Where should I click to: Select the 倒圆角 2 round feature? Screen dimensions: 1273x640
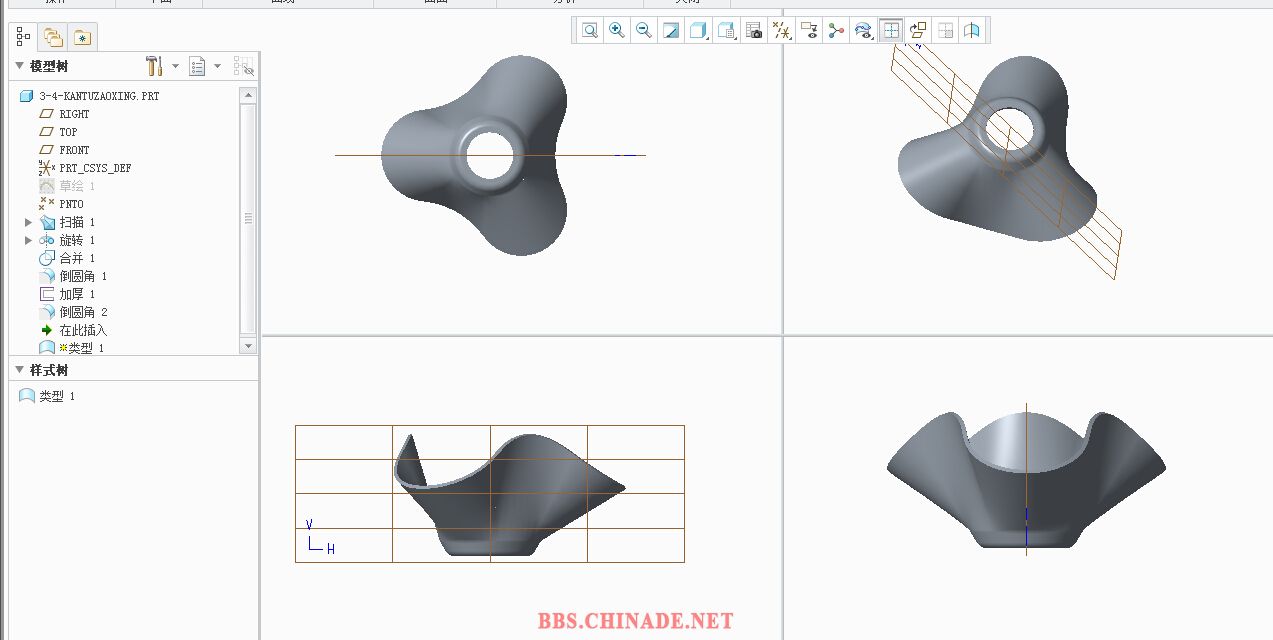[83, 312]
